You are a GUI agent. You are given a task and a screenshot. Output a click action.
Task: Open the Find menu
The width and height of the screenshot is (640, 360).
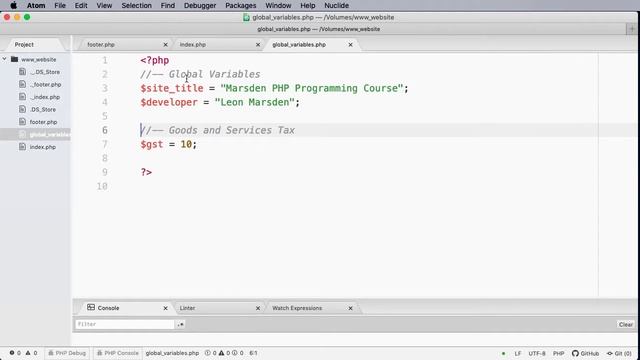tap(168, 5)
